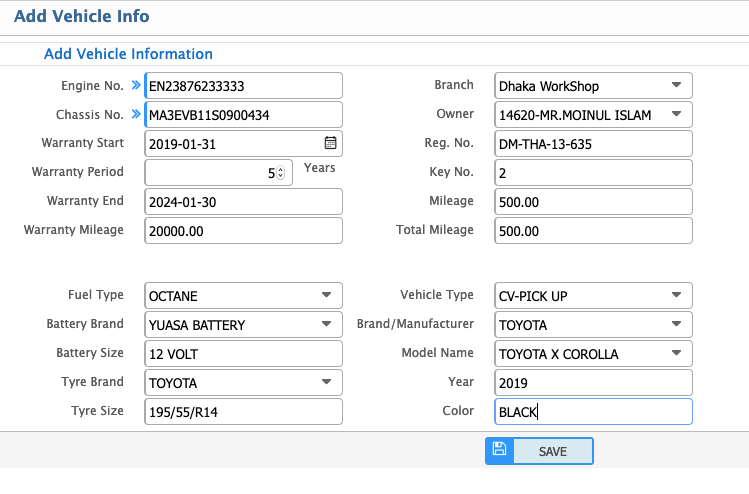
Task: Select a different Battery Brand
Action: [x=243, y=325]
